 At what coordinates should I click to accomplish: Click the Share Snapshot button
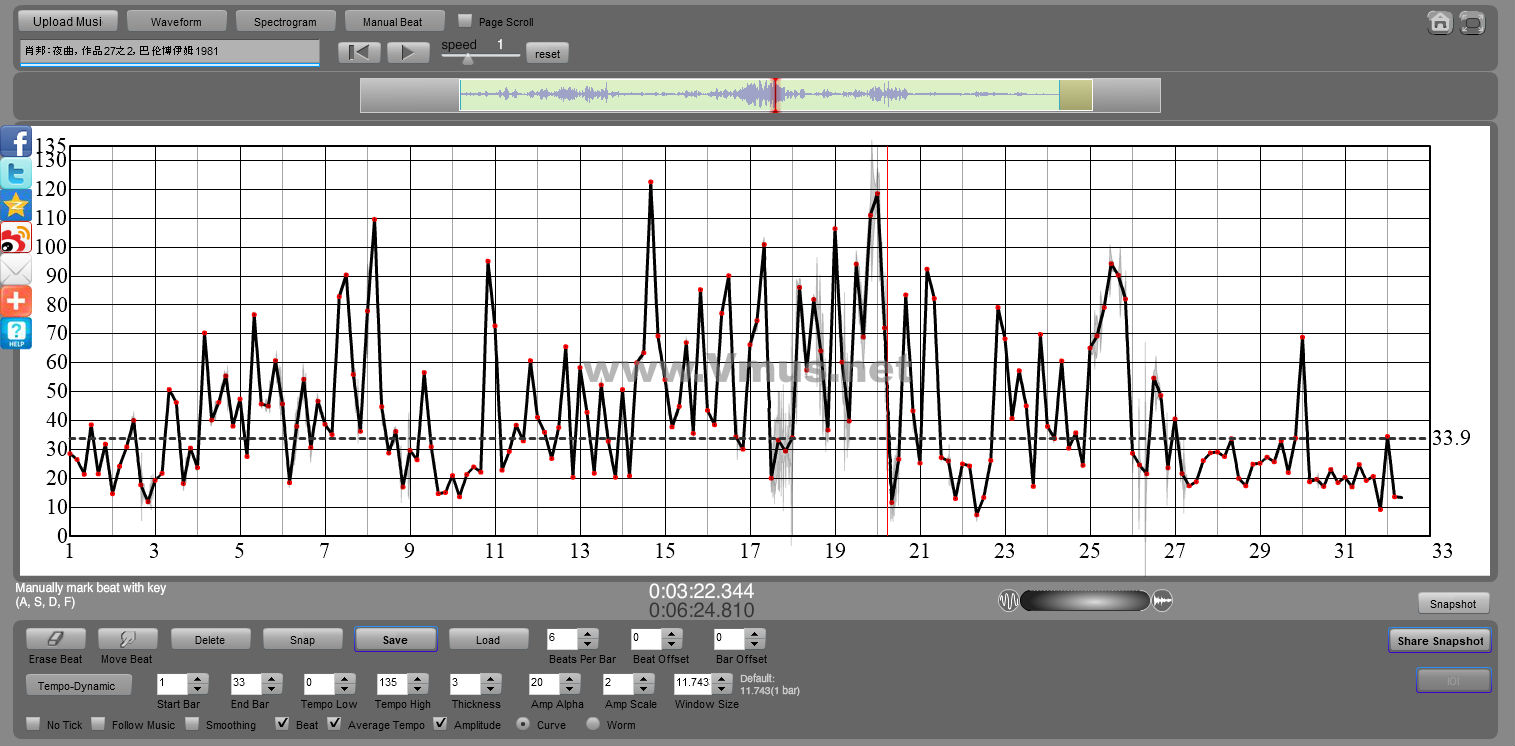(1439, 641)
